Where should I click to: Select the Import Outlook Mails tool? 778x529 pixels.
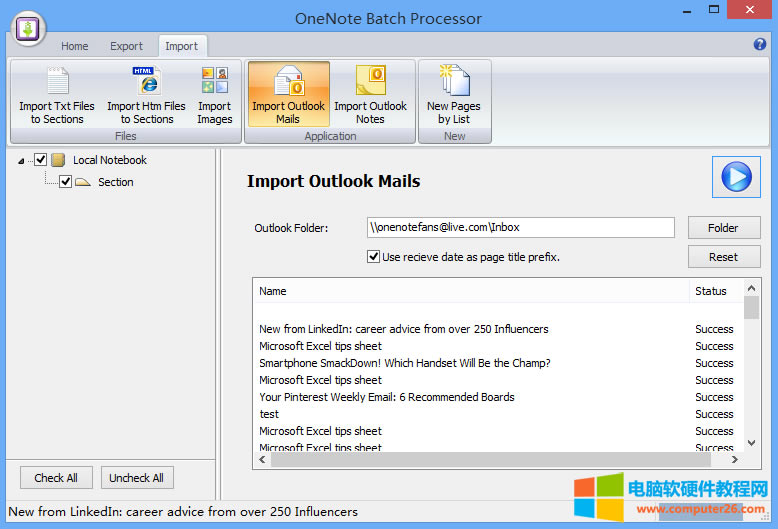pyautogui.click(x=288, y=94)
